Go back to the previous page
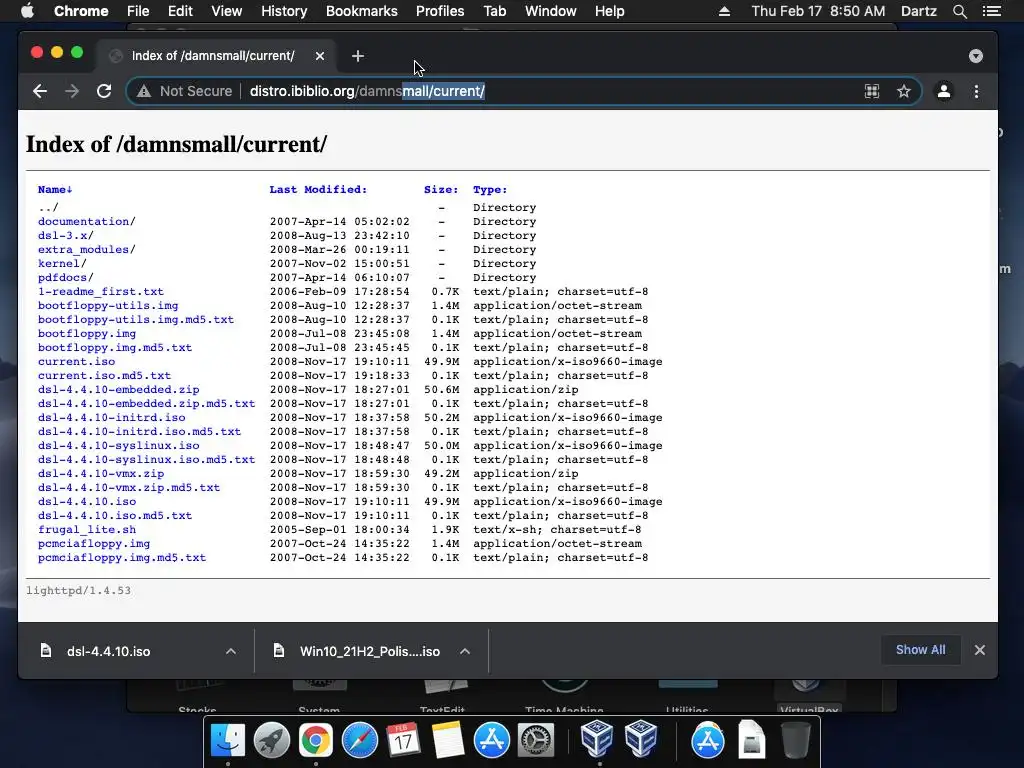The image size is (1024, 768). pyautogui.click(x=40, y=91)
